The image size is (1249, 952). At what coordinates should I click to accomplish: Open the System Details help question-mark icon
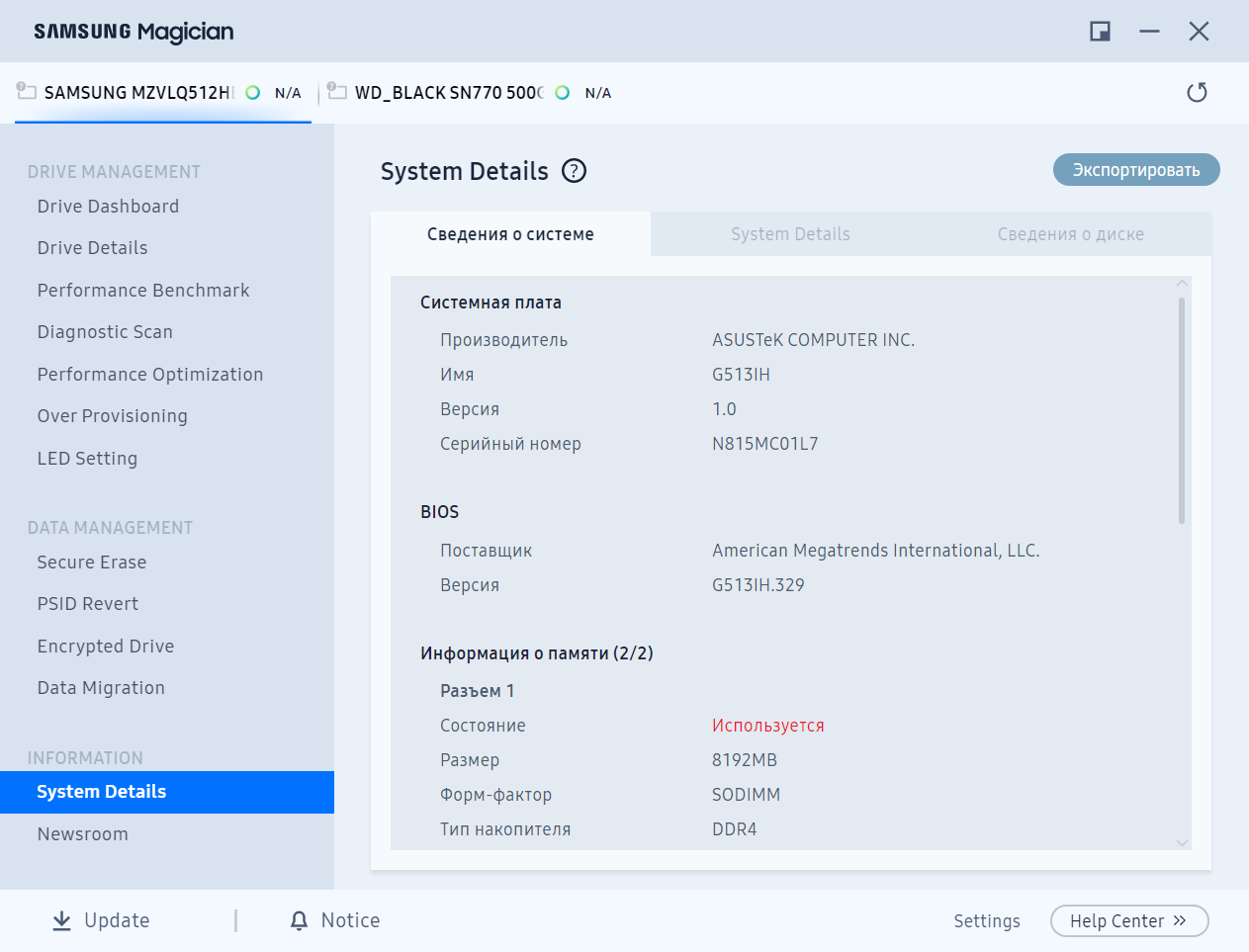pos(575,171)
